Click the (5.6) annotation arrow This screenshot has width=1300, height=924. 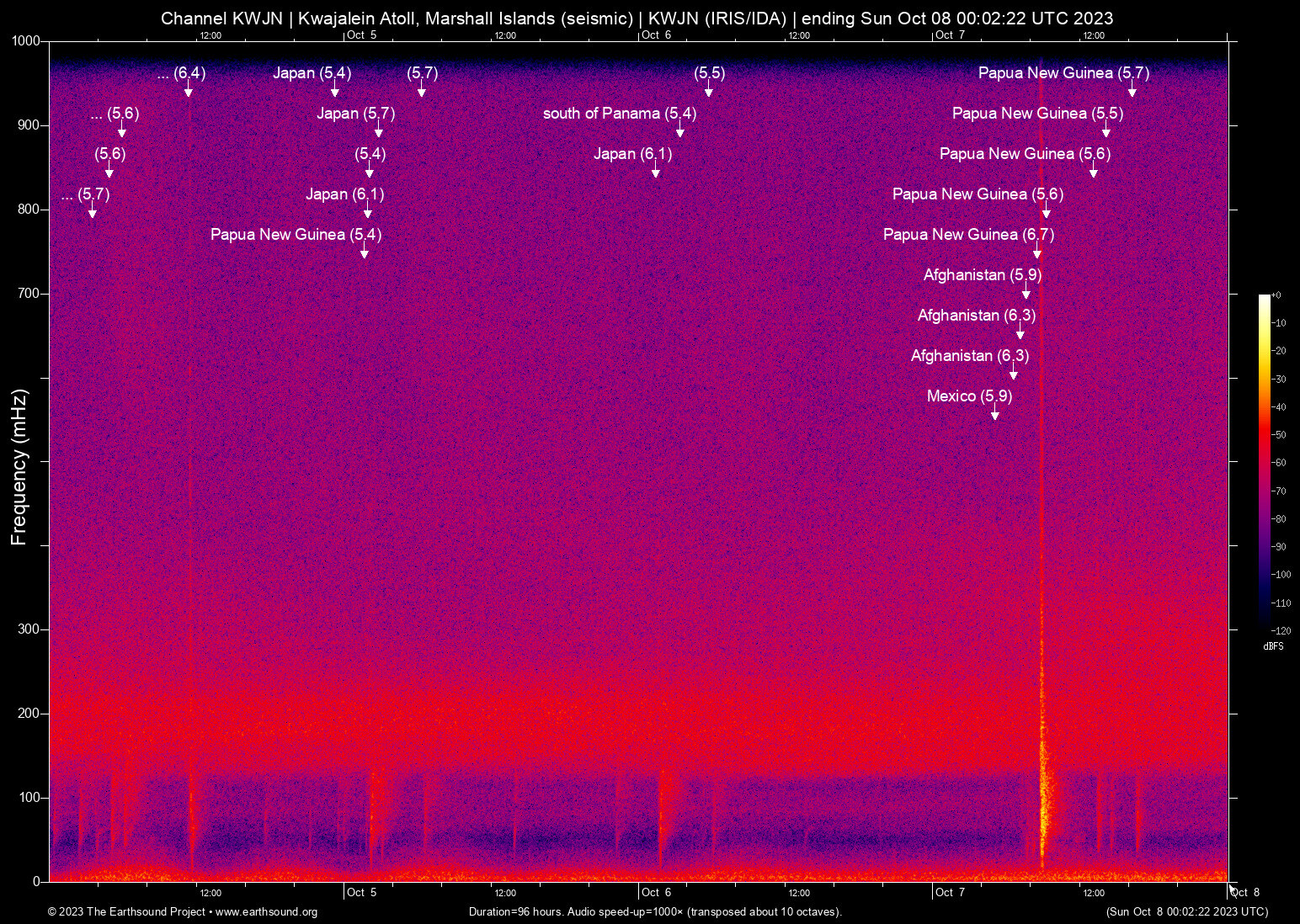point(109,172)
